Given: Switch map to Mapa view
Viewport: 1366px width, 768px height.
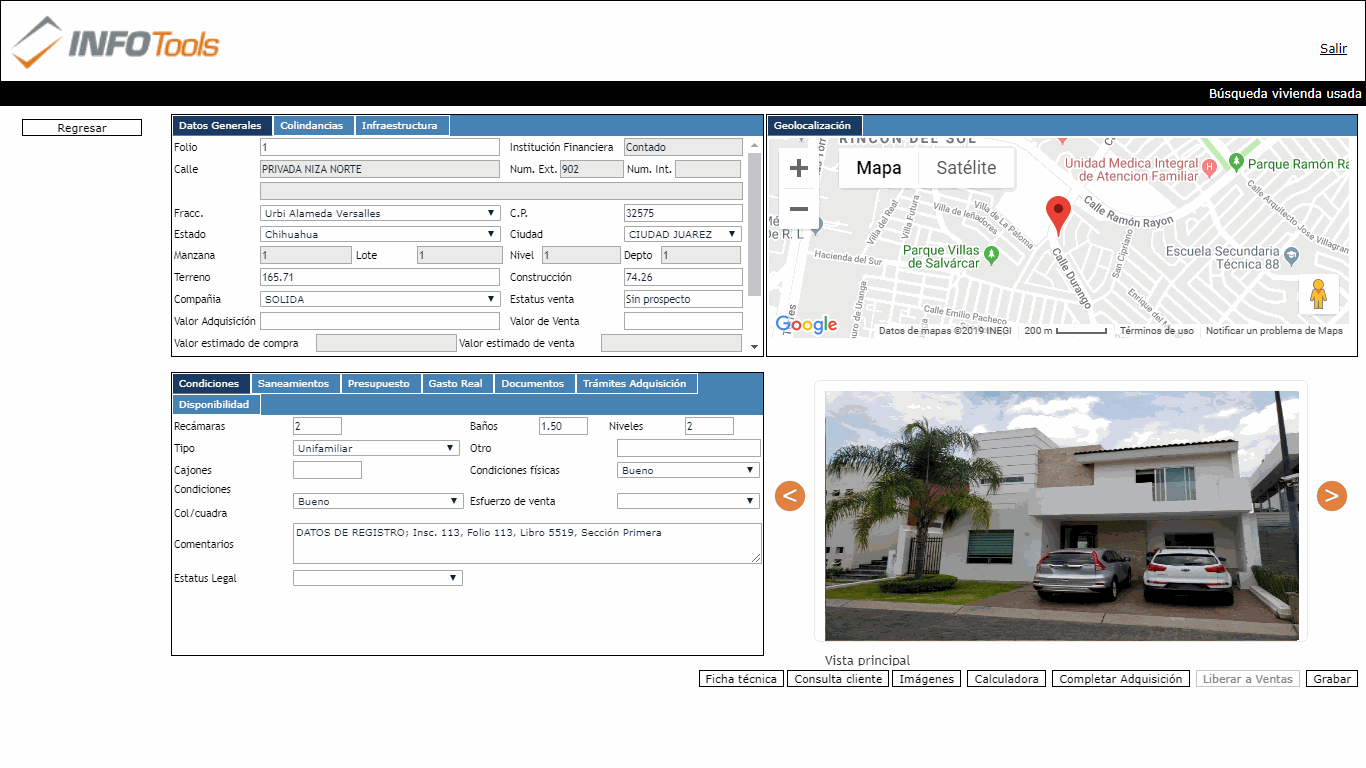Looking at the screenshot, I should click(x=879, y=168).
